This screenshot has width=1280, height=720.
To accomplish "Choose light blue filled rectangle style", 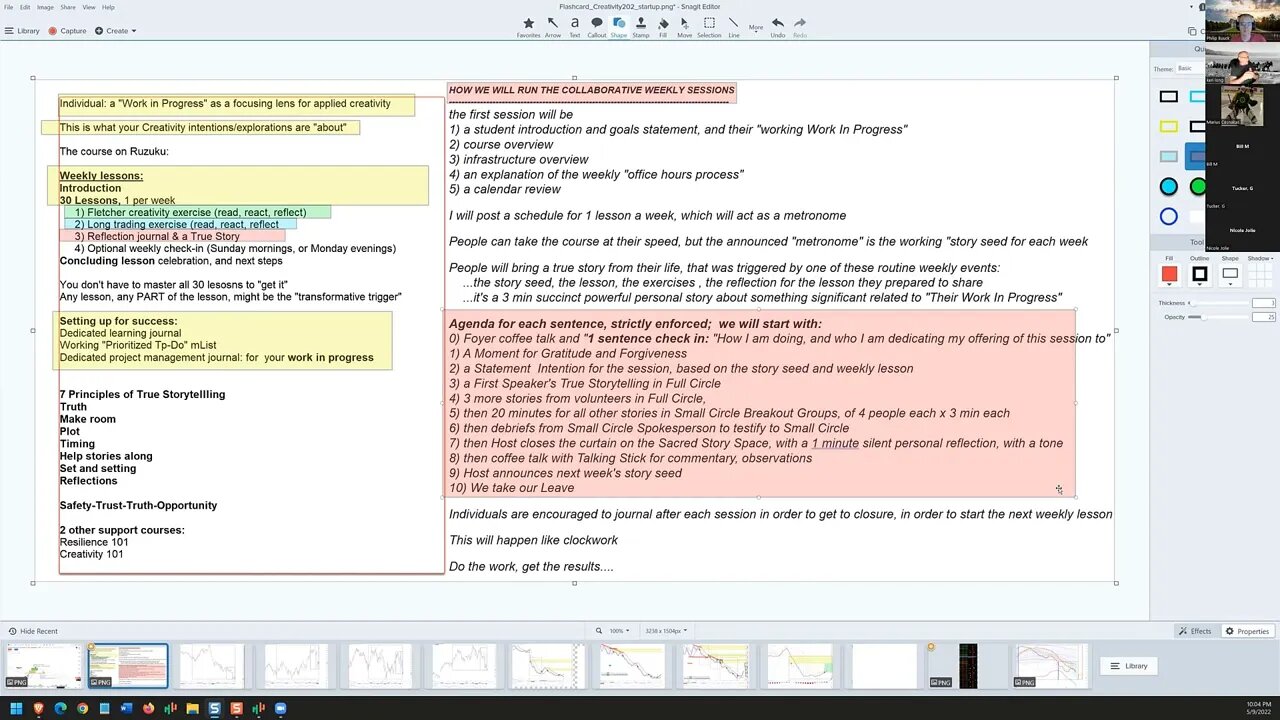I will click(x=1168, y=157).
